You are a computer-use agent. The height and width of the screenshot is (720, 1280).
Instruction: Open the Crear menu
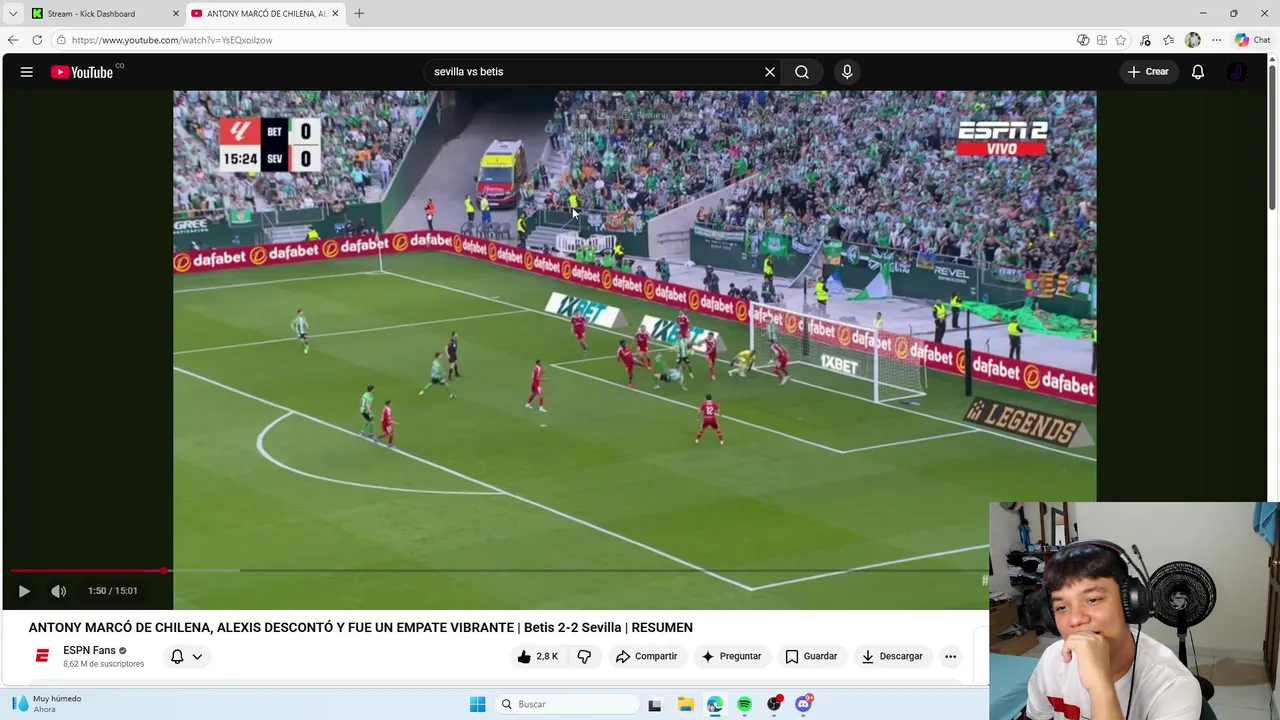(1148, 72)
